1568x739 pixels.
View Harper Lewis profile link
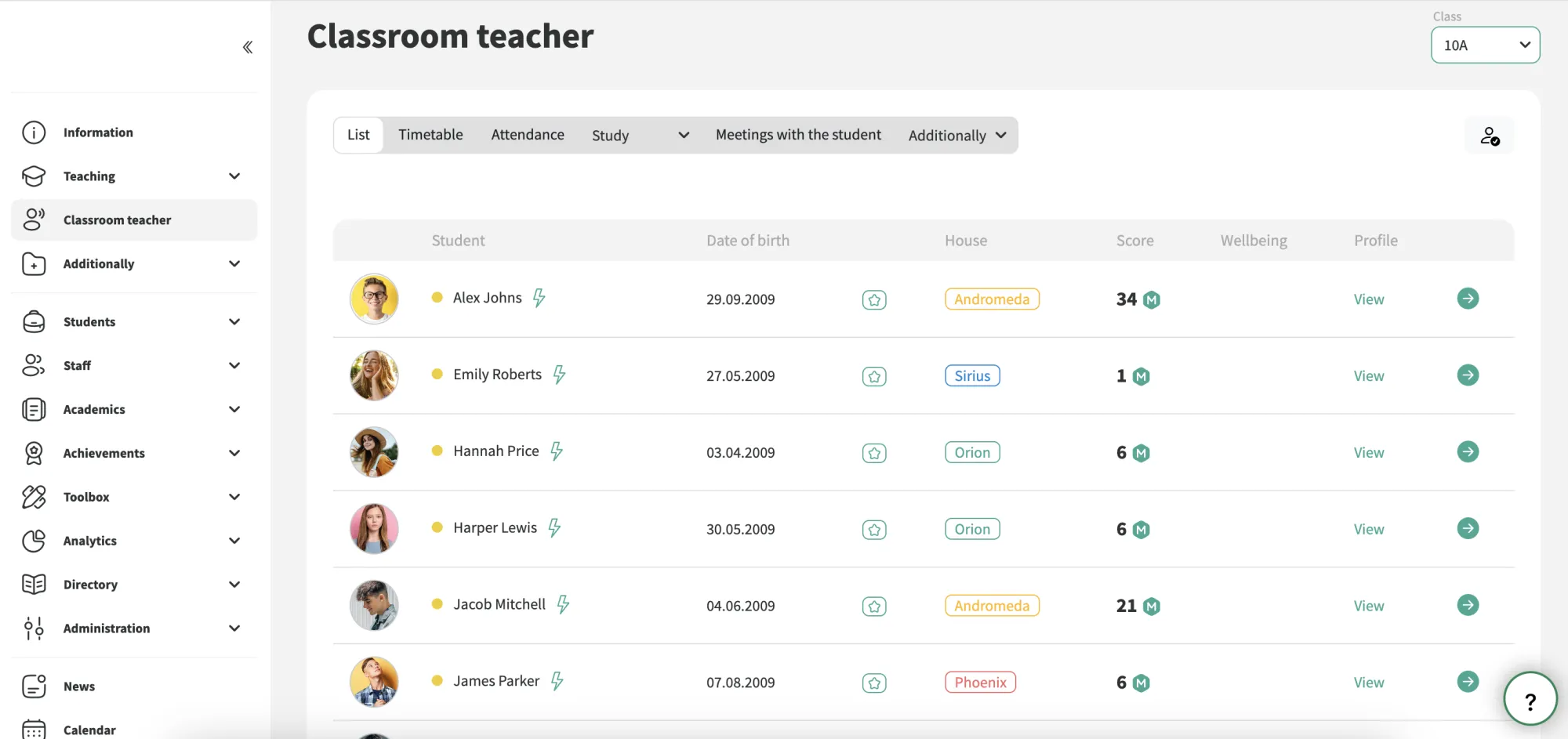click(1369, 530)
